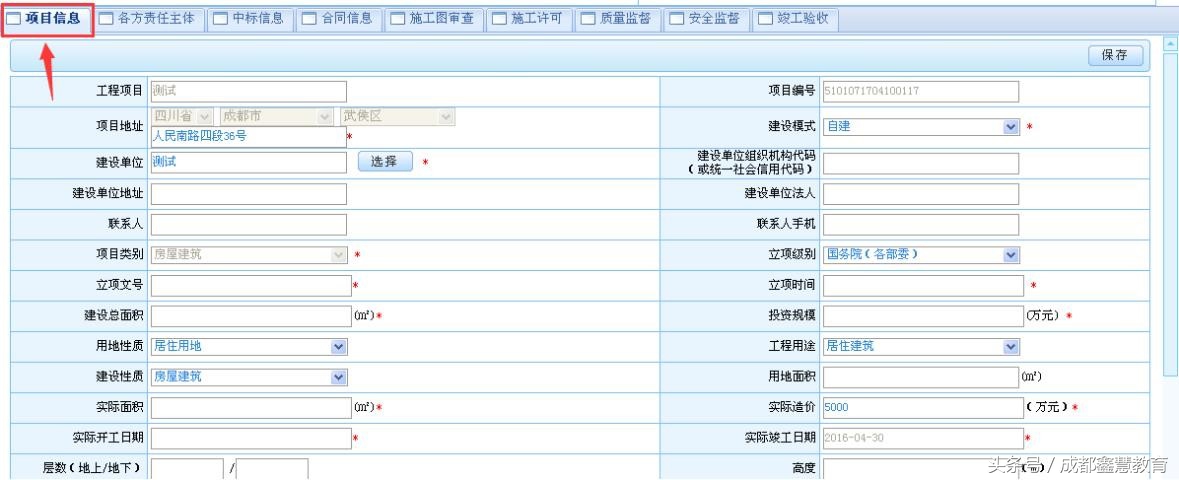Click the 项目编号 field
This screenshot has width=1179, height=480.
(921, 92)
